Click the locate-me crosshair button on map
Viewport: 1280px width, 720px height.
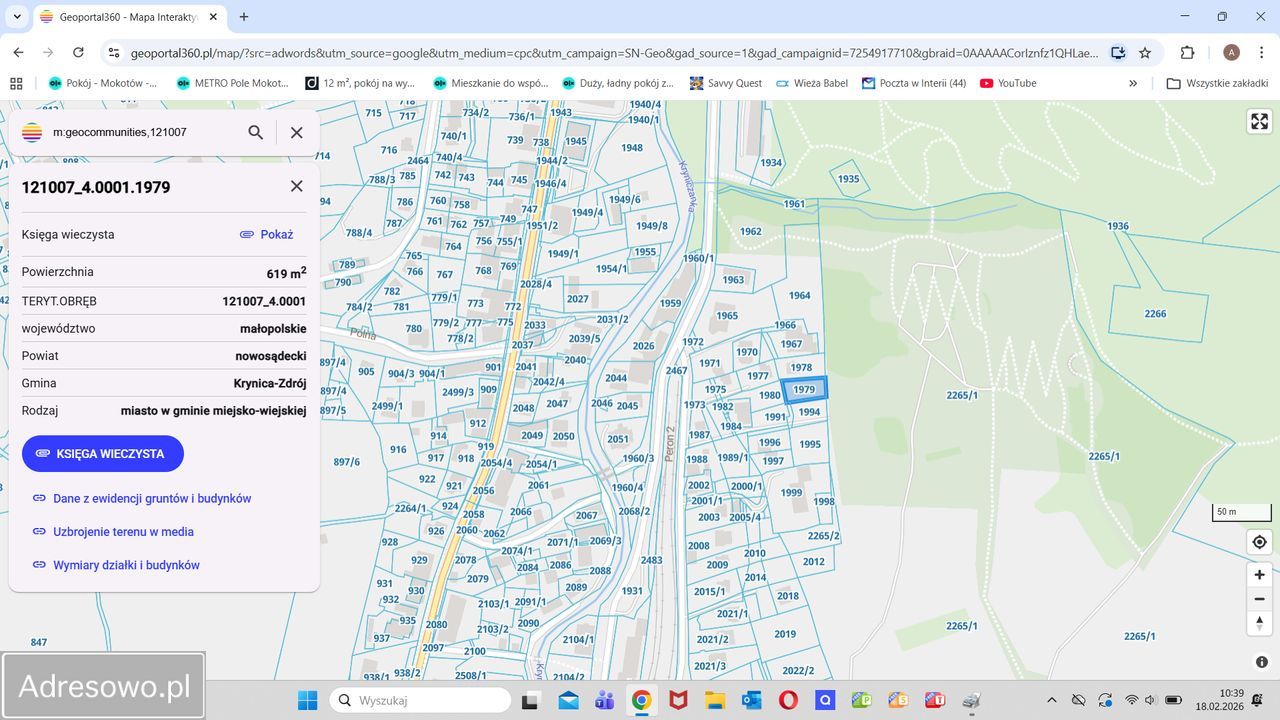1259,542
